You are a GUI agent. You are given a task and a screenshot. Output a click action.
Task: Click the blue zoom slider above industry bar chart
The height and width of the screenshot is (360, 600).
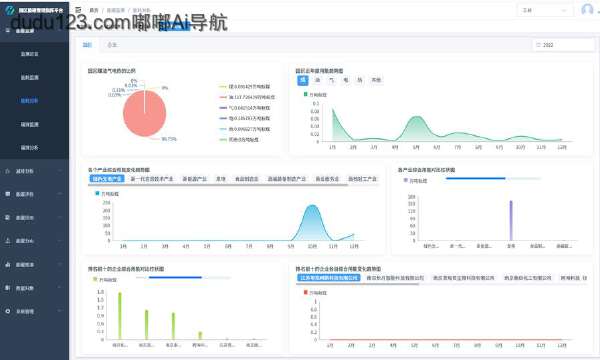476,178
